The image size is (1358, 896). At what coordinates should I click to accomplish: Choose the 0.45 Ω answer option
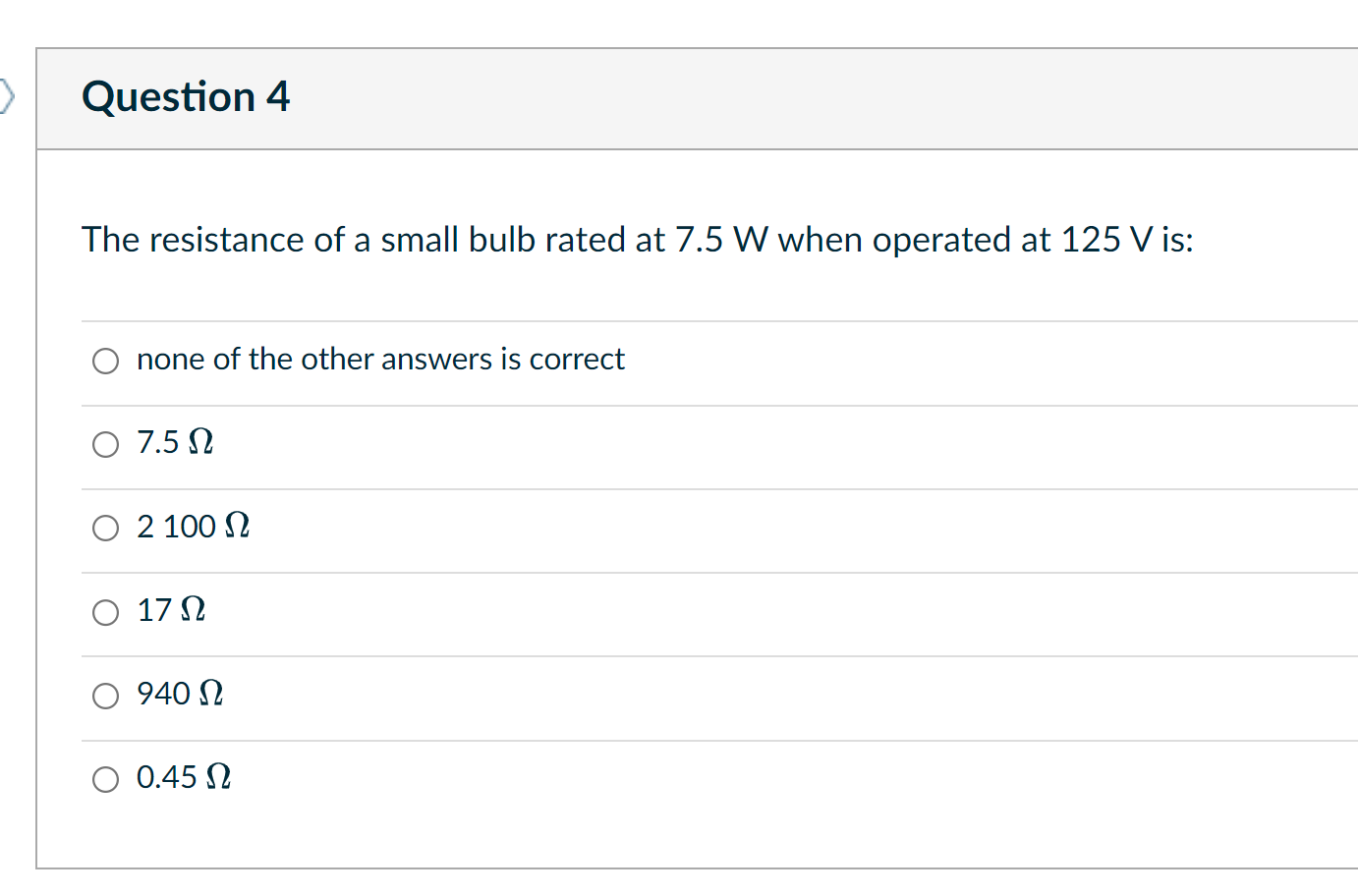[105, 779]
